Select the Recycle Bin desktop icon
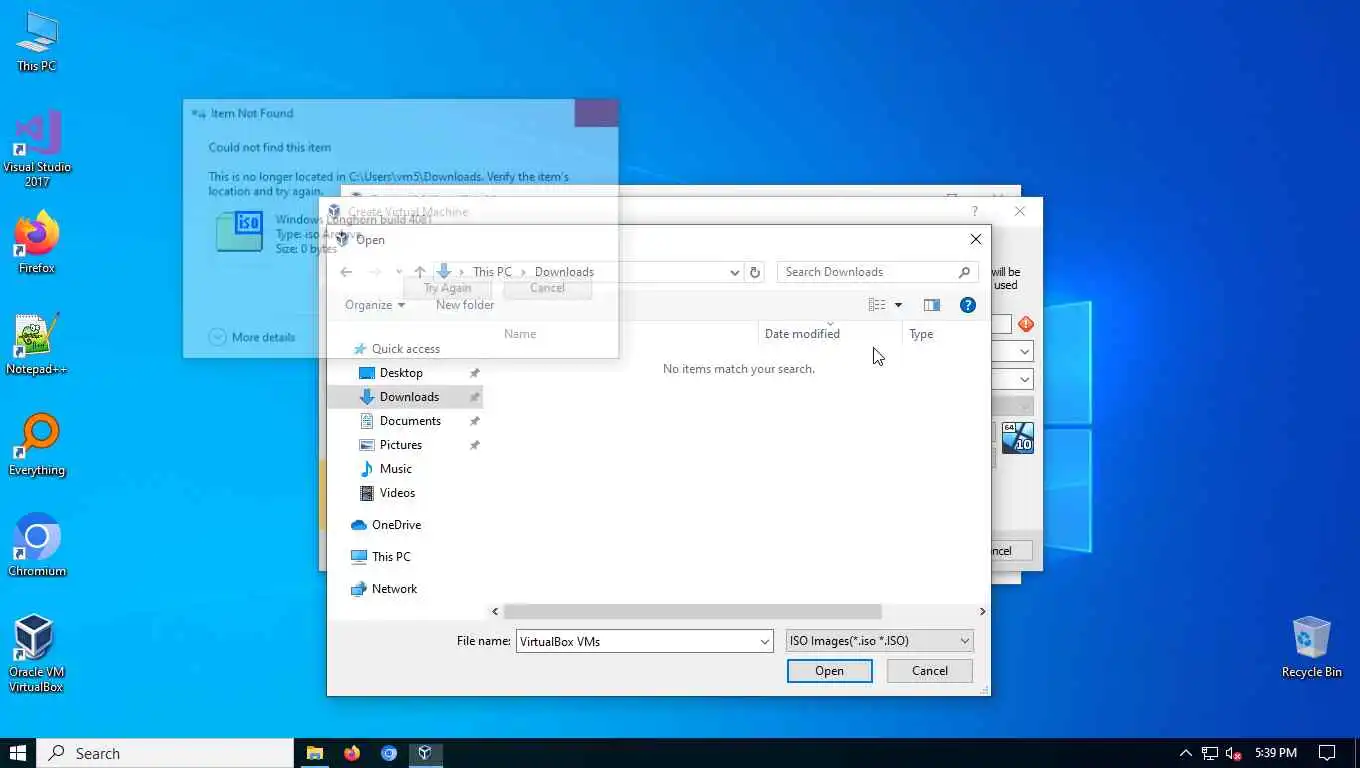The width and height of the screenshot is (1360, 768). tap(1311, 647)
